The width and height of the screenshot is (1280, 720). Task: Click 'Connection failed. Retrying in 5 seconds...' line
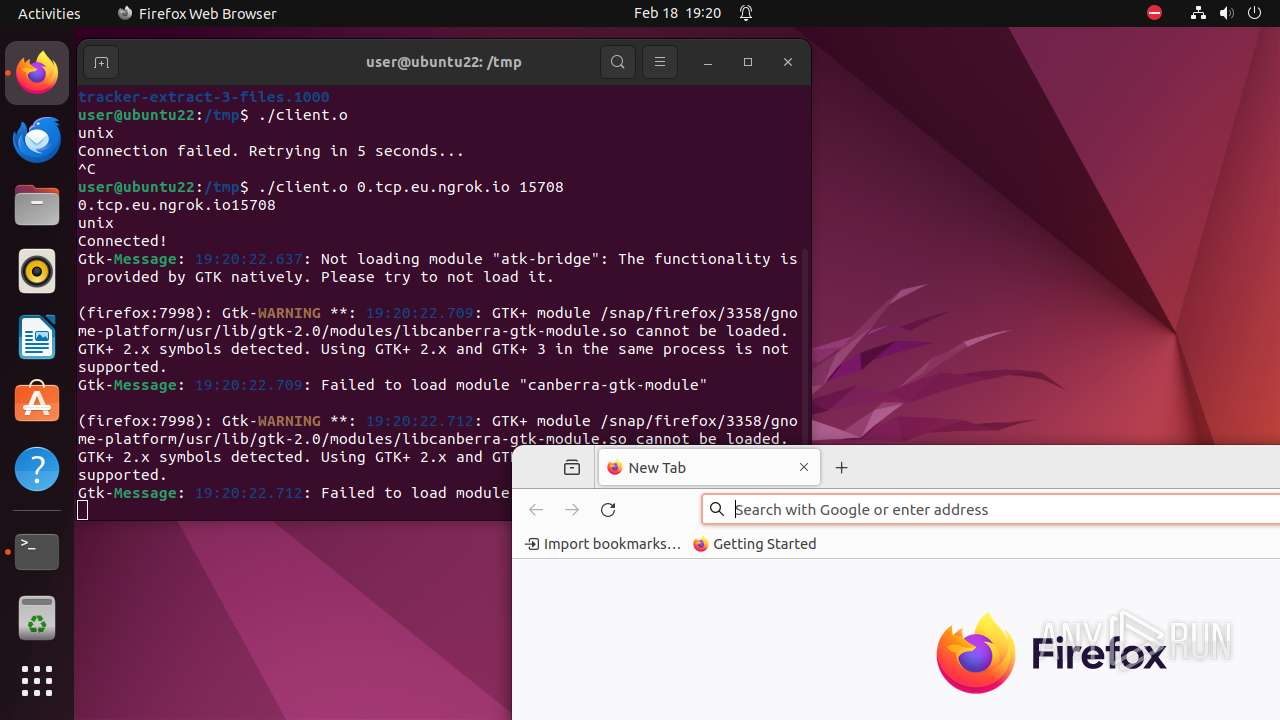click(x=271, y=151)
